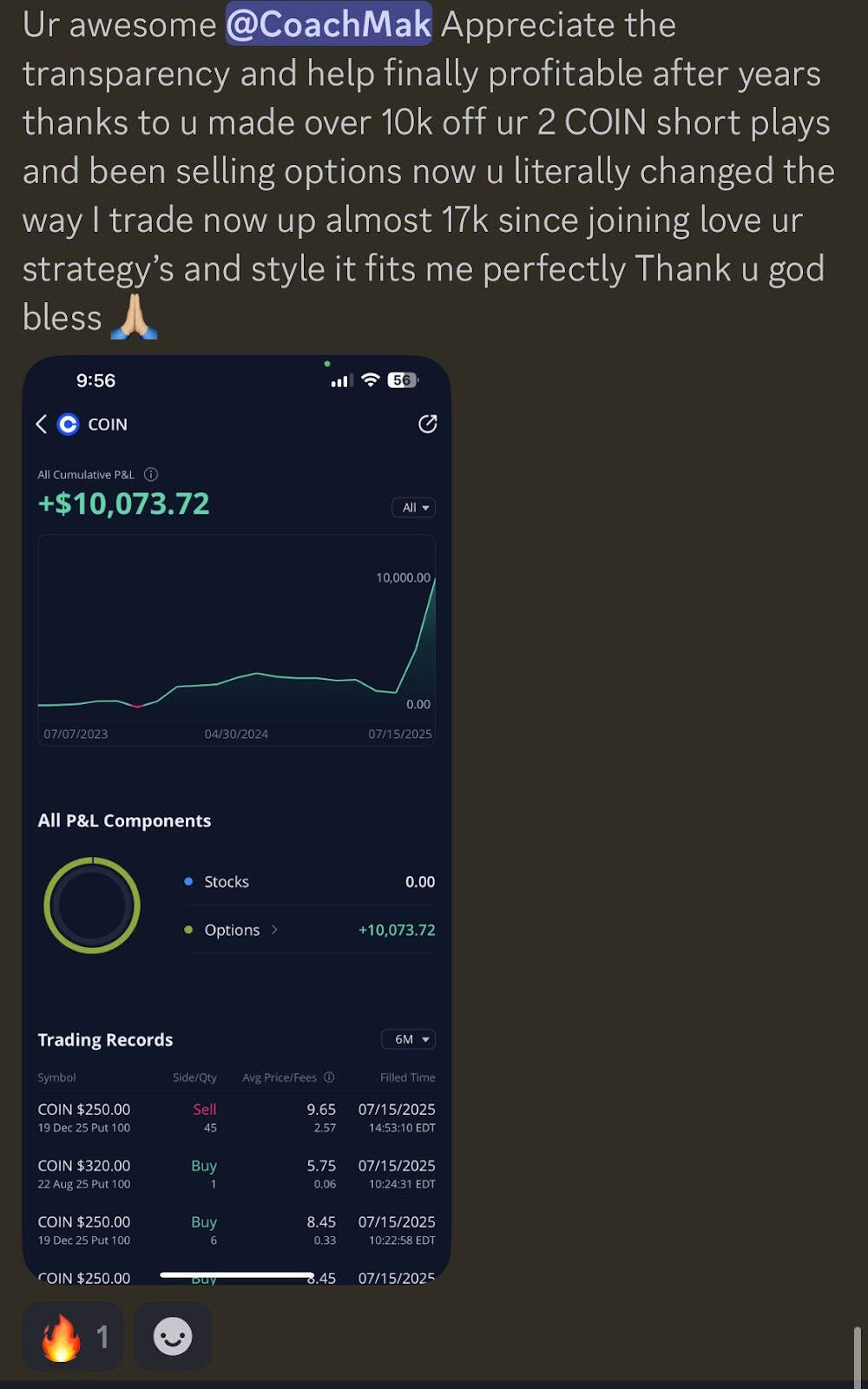Click the fire emoji reaction
Image resolution: width=868 pixels, height=1389 pixels.
point(72,1337)
